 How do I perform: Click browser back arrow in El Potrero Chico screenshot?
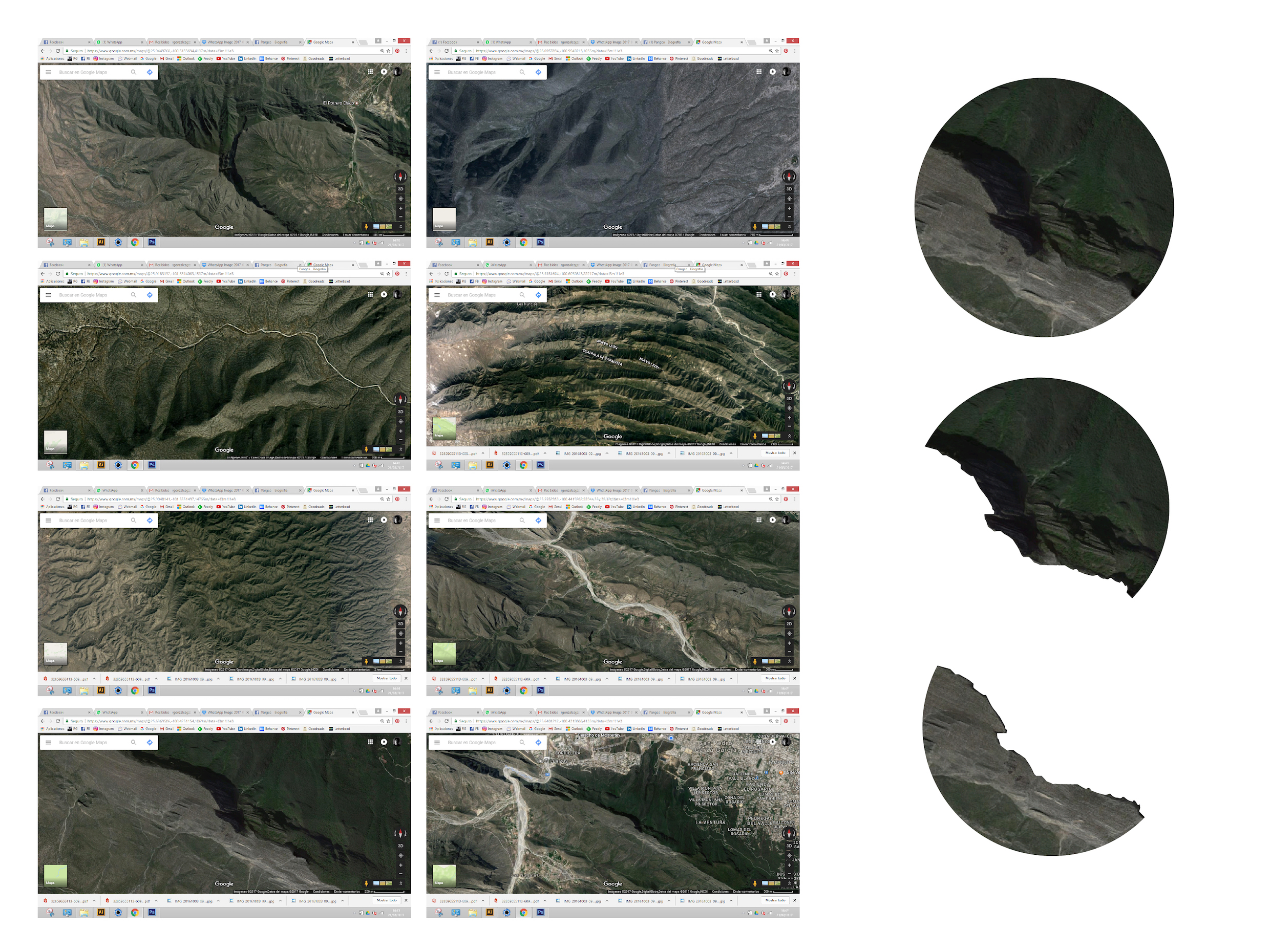coord(43,51)
